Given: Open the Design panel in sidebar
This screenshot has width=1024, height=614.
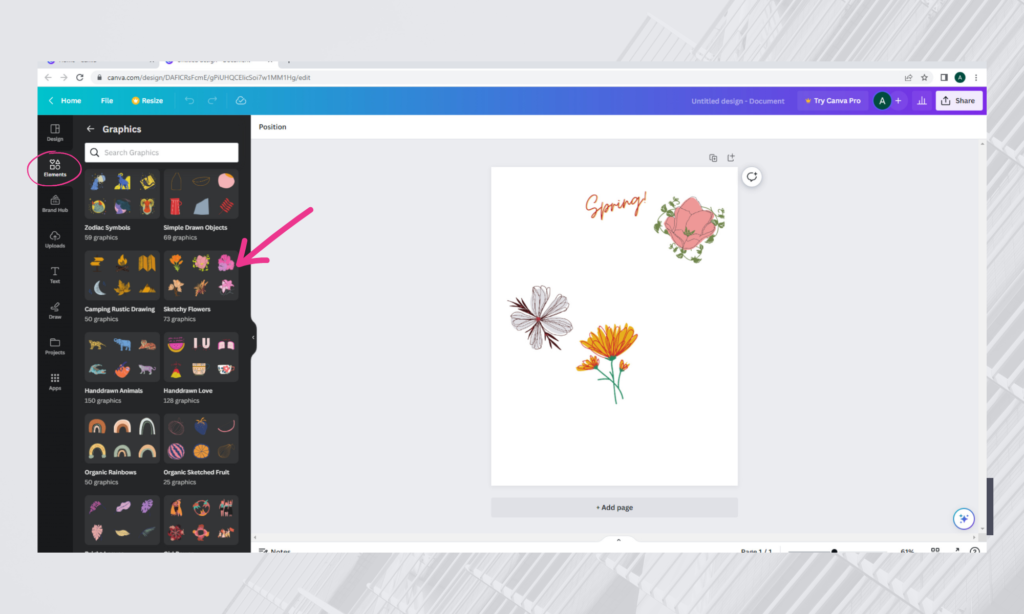Looking at the screenshot, I should point(55,133).
